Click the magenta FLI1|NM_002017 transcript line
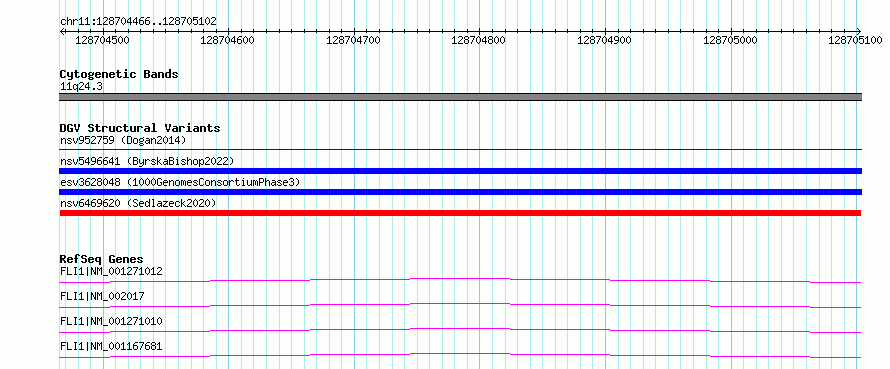Viewport: 890px width, 369px height. click(460, 305)
